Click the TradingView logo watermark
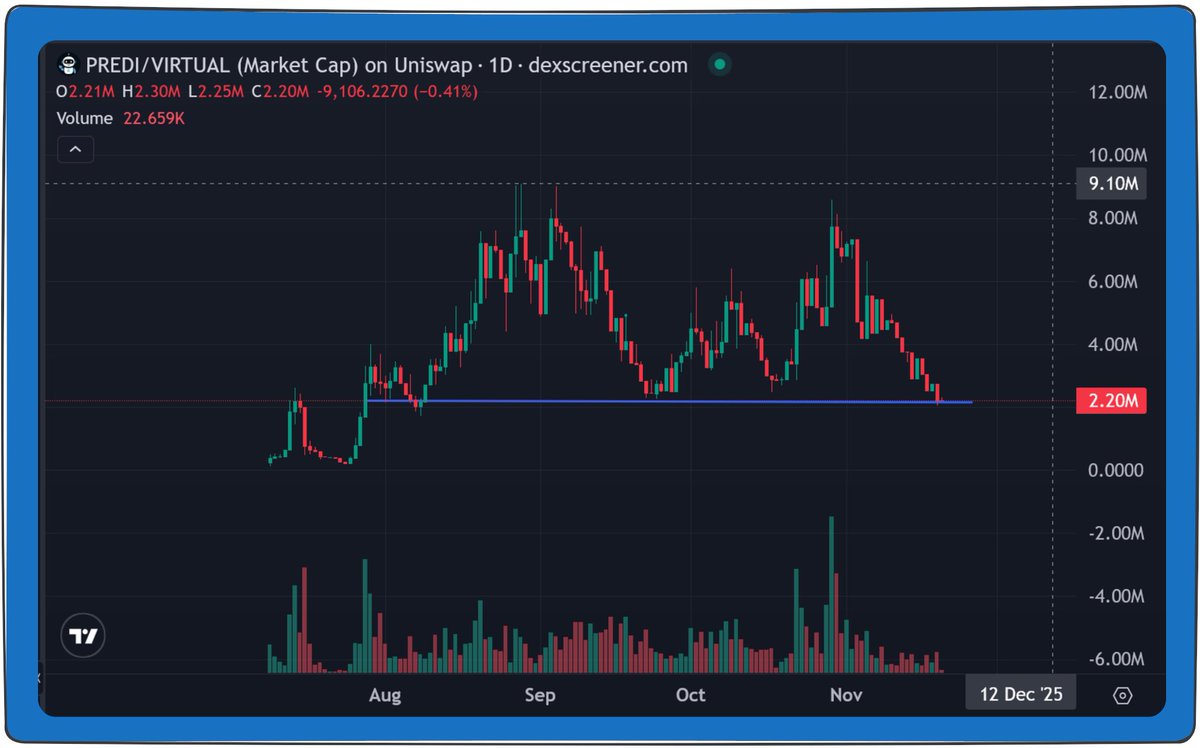Screen dimensions: 1200x748 pos(83,635)
